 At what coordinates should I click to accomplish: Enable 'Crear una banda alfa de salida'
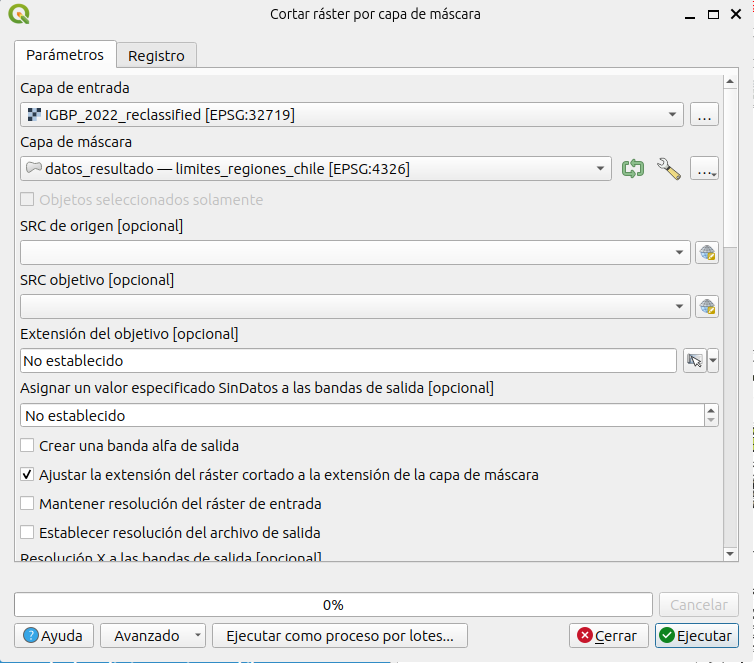click(x=28, y=446)
